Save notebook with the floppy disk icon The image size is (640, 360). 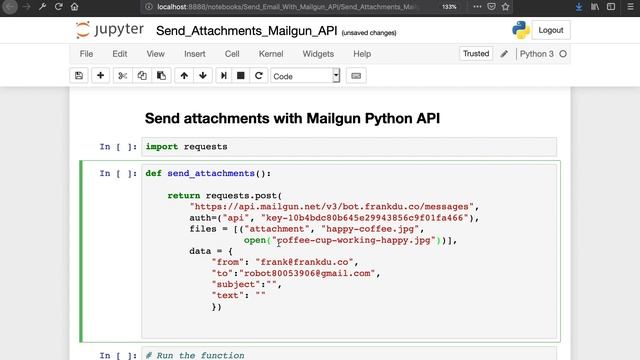79,76
